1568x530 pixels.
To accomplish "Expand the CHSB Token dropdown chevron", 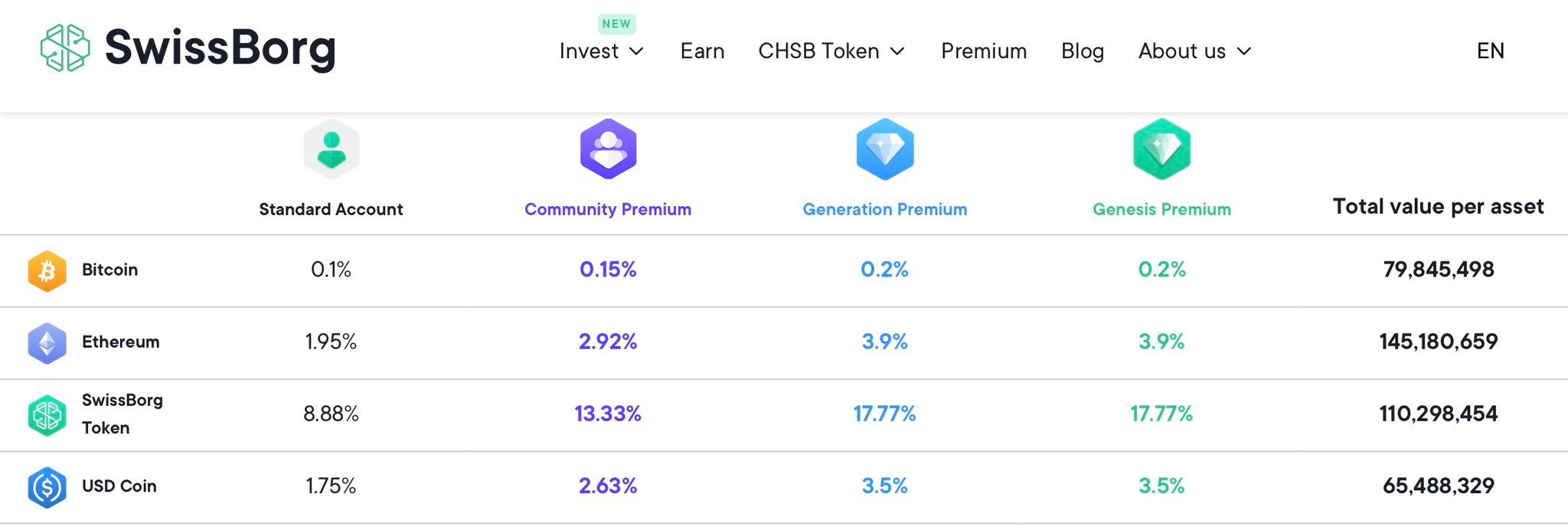I will [898, 51].
